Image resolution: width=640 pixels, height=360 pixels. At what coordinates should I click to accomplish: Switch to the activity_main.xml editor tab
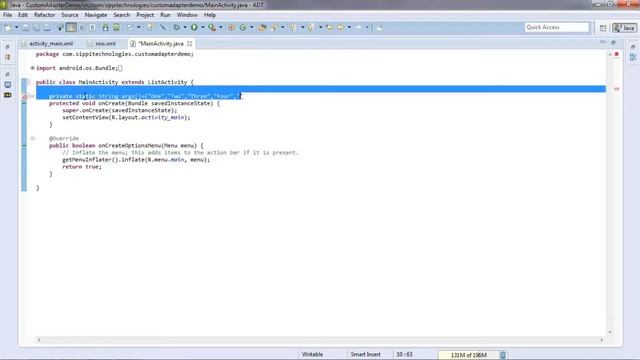(47, 43)
